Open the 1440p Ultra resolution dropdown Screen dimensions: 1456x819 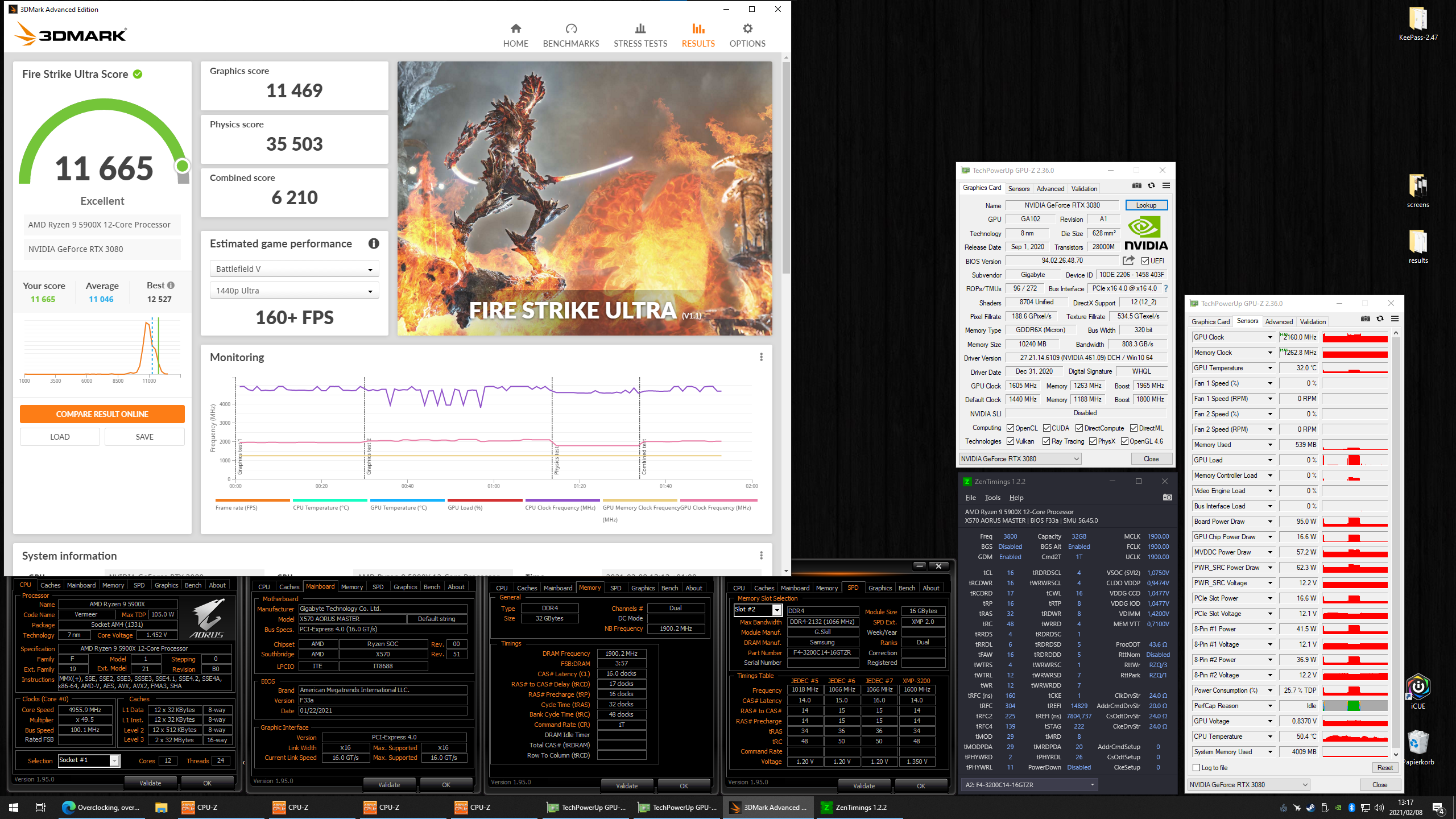coord(294,291)
